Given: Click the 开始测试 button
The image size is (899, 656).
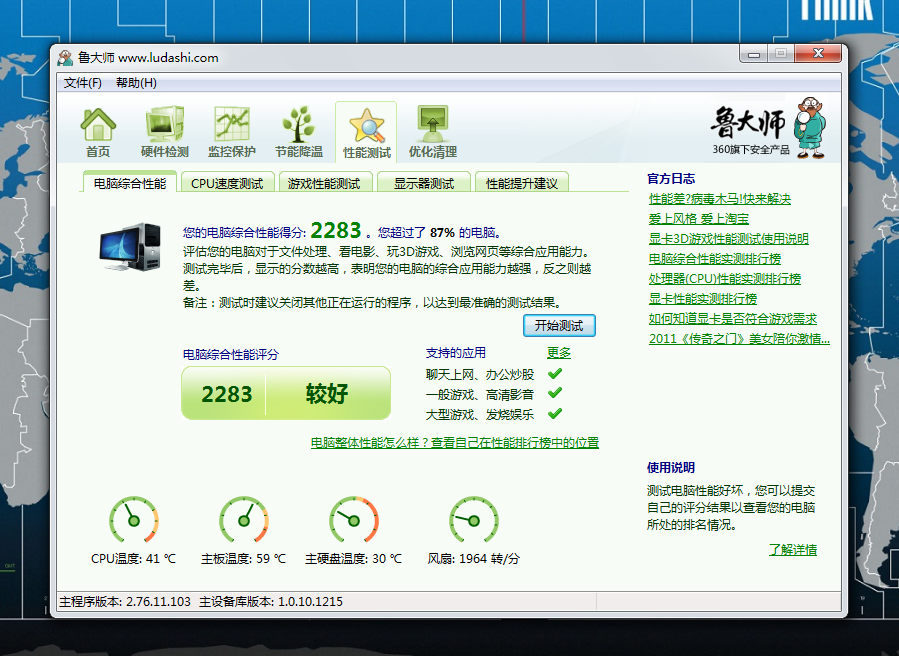Looking at the screenshot, I should click(559, 326).
